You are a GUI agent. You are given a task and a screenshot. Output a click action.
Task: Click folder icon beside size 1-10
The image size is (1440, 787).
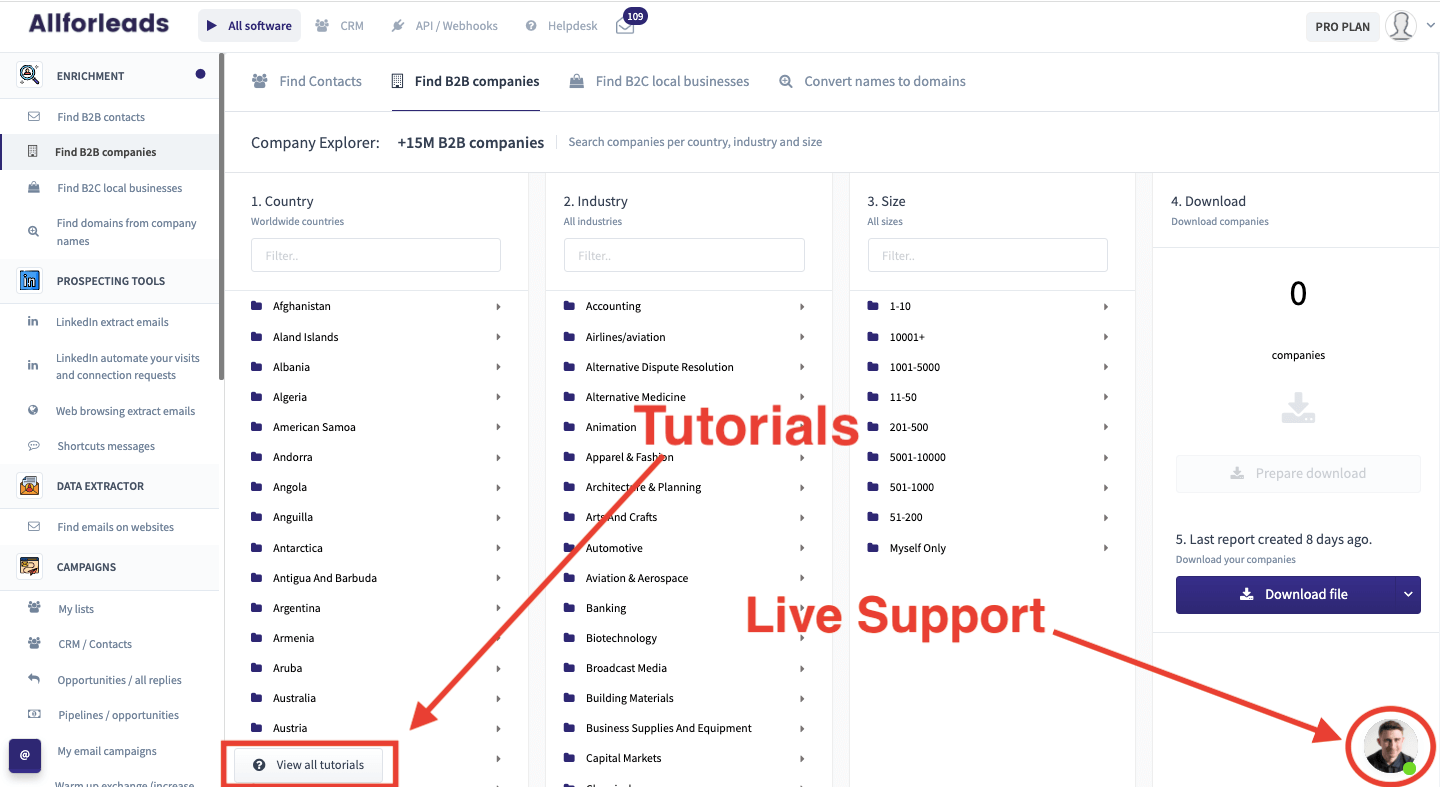(873, 306)
